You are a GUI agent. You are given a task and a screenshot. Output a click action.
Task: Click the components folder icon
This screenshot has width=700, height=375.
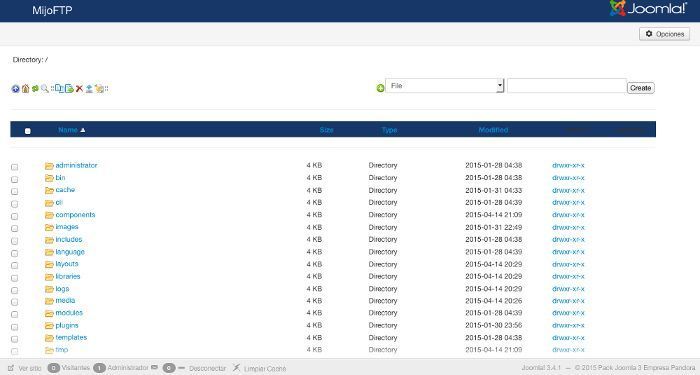pyautogui.click(x=49, y=215)
